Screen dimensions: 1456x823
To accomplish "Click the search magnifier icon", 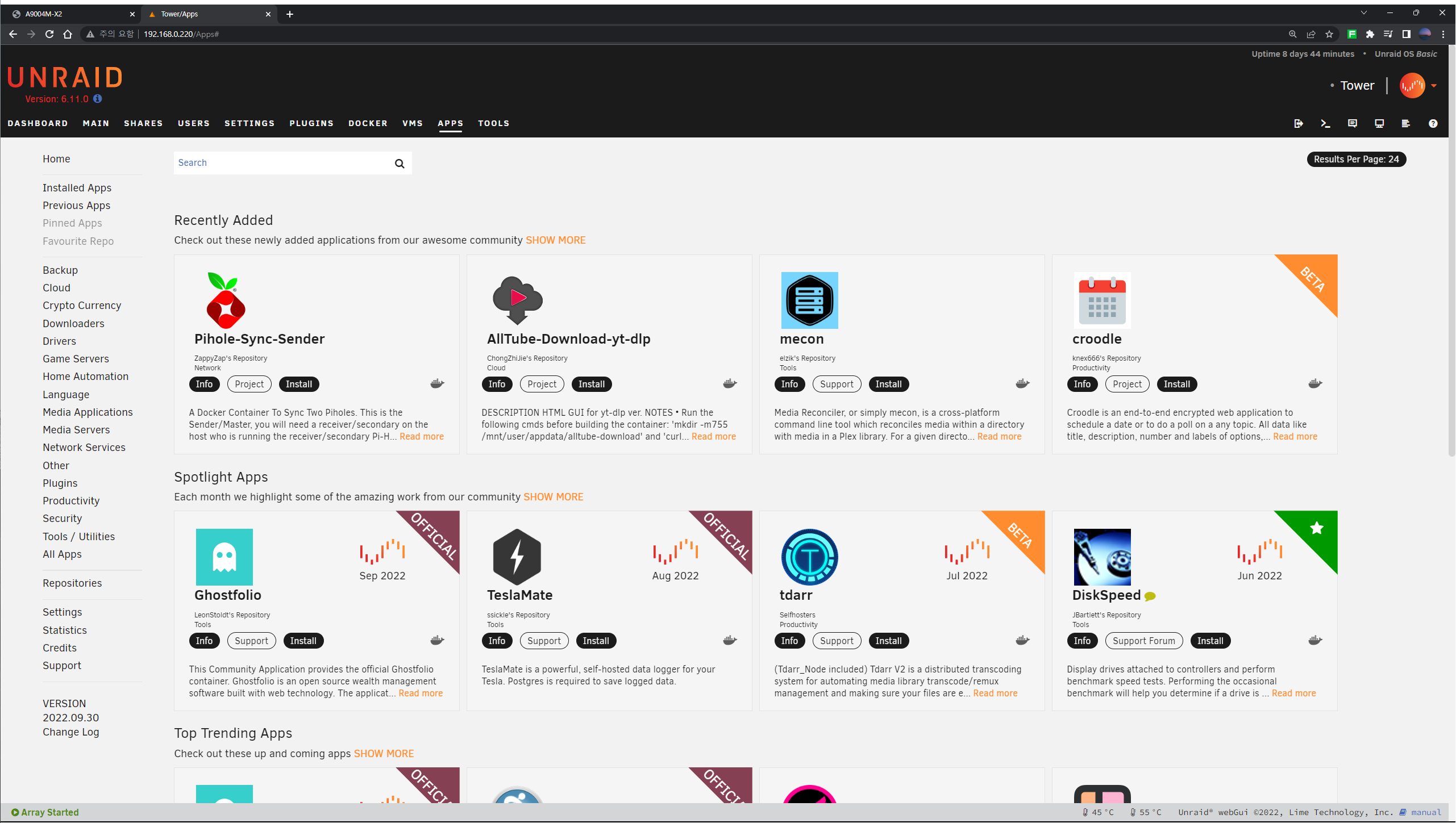I will [400, 164].
